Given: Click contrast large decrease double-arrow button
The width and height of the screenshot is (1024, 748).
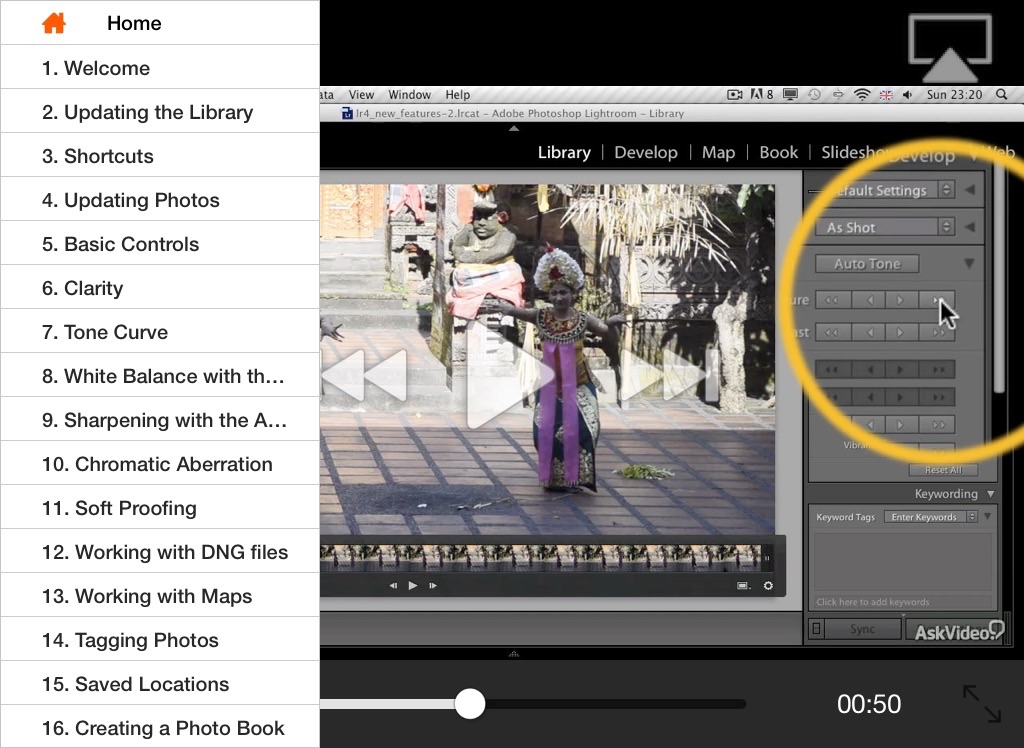Looking at the screenshot, I should tap(831, 332).
